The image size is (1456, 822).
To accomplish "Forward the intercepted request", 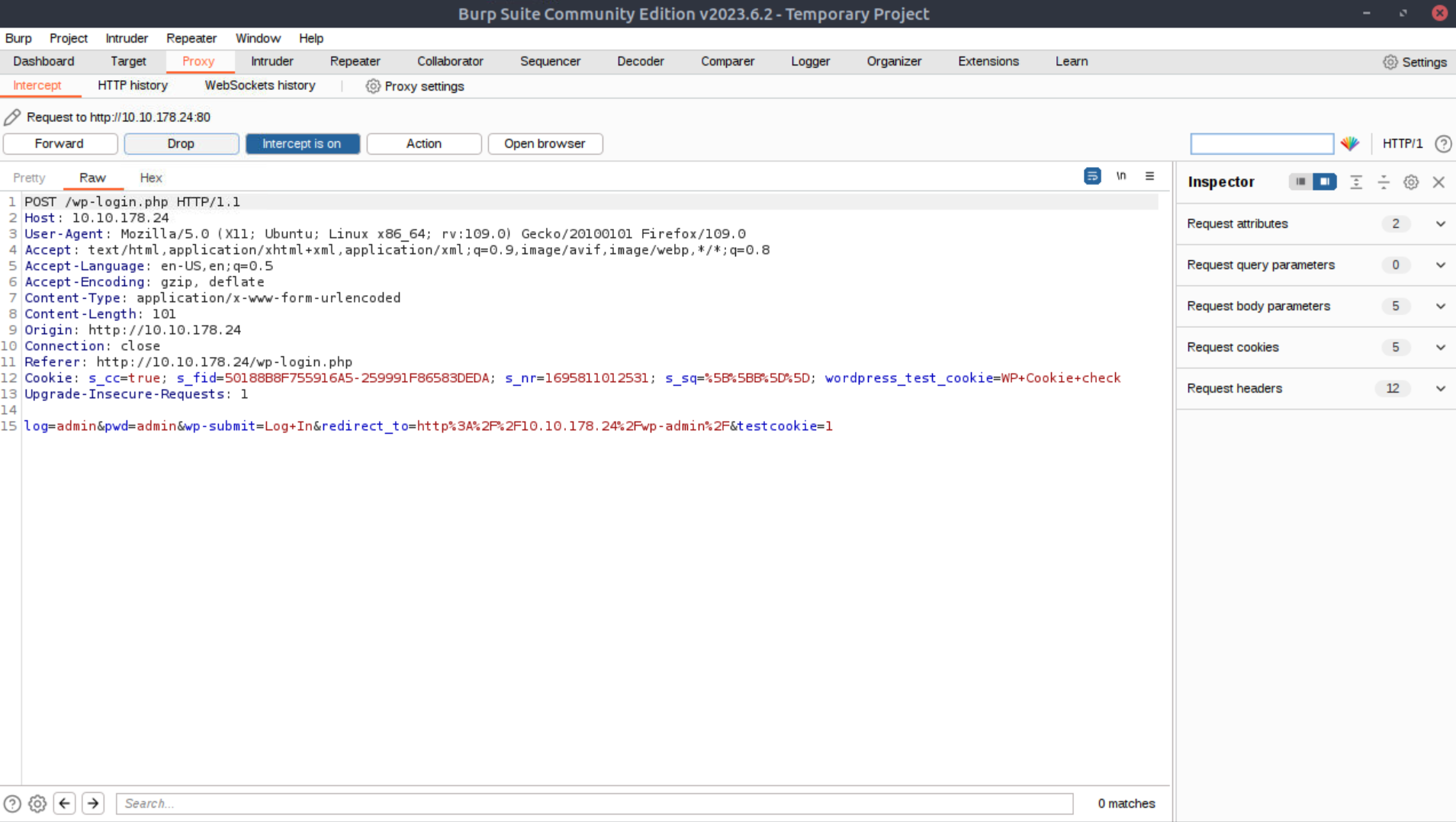I will 59,143.
